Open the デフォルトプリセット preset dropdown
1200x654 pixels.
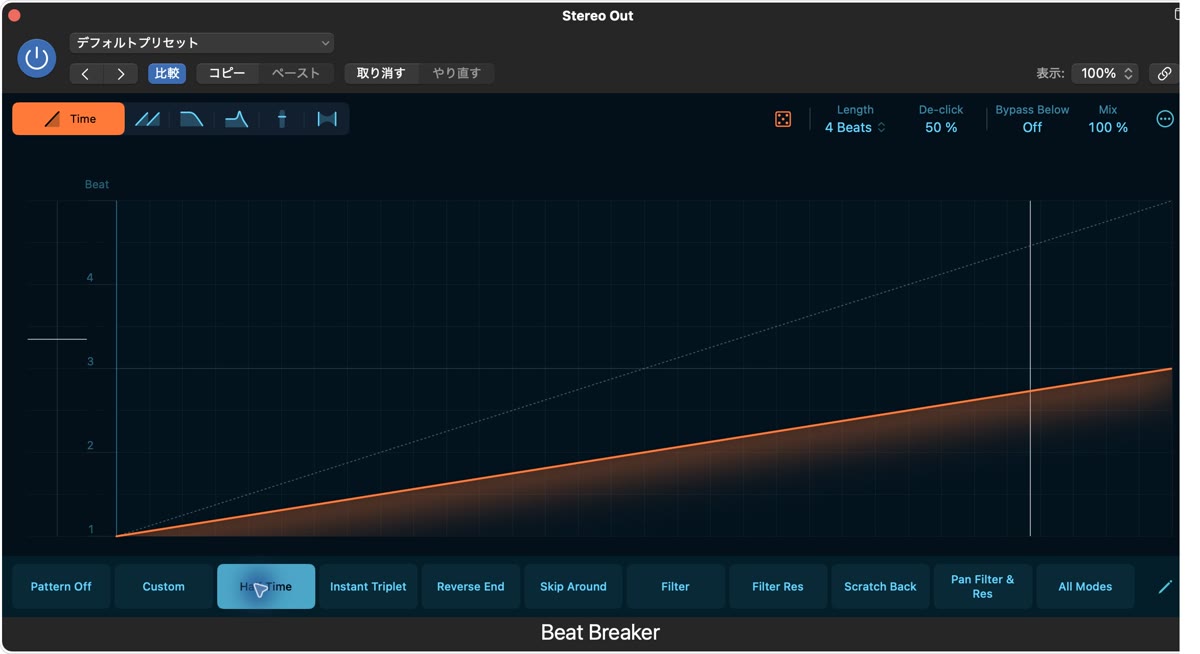tap(202, 43)
